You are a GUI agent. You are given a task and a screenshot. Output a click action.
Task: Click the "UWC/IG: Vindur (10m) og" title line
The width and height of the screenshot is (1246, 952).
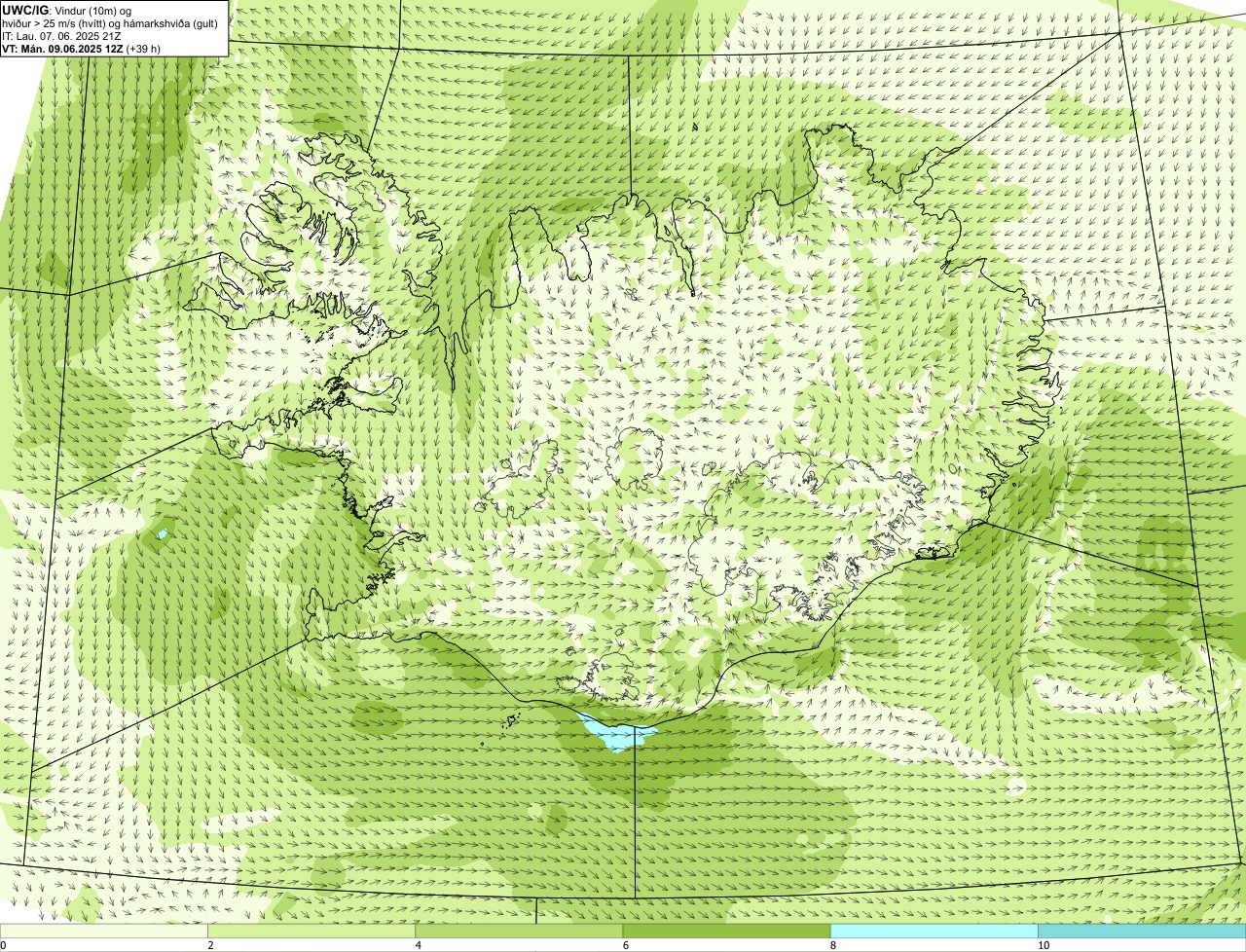click(x=67, y=11)
